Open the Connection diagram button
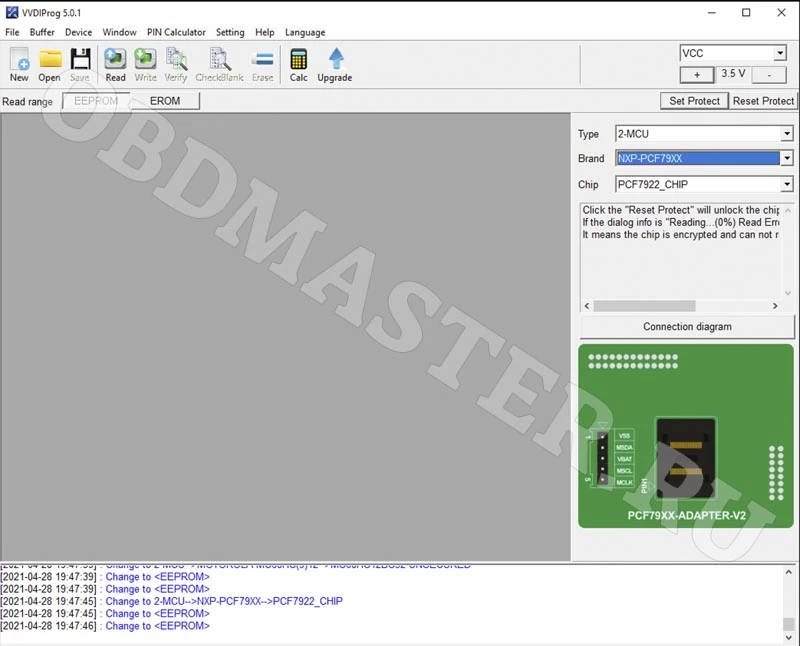The image size is (800, 646). point(687,327)
